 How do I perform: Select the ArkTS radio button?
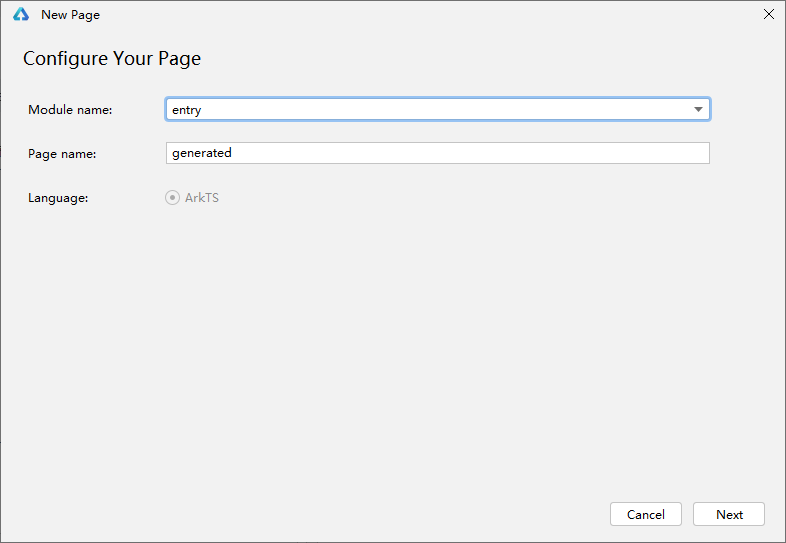tap(172, 198)
